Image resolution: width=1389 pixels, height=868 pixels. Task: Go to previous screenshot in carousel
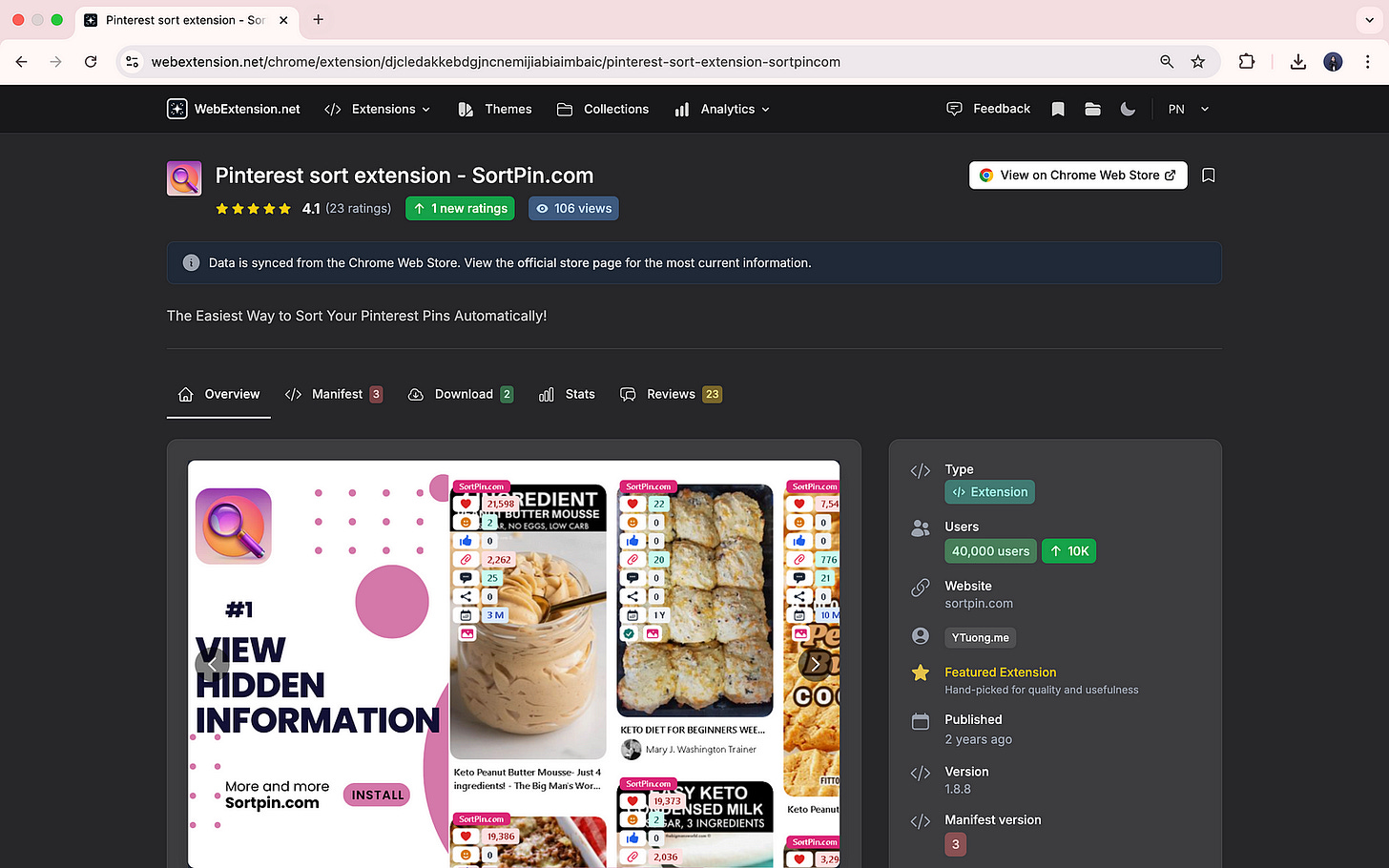(x=212, y=664)
